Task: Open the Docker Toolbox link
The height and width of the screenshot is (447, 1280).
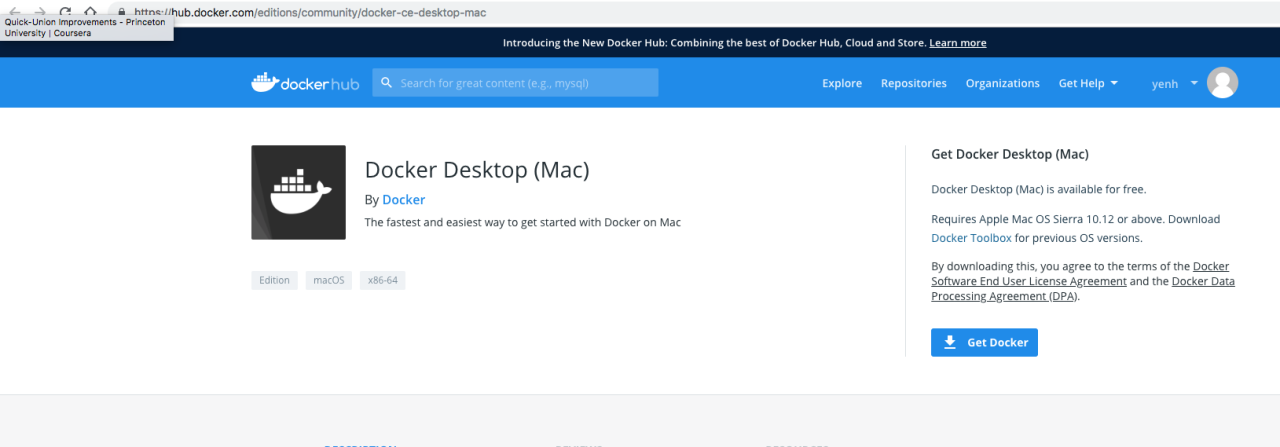Action: pos(971,238)
